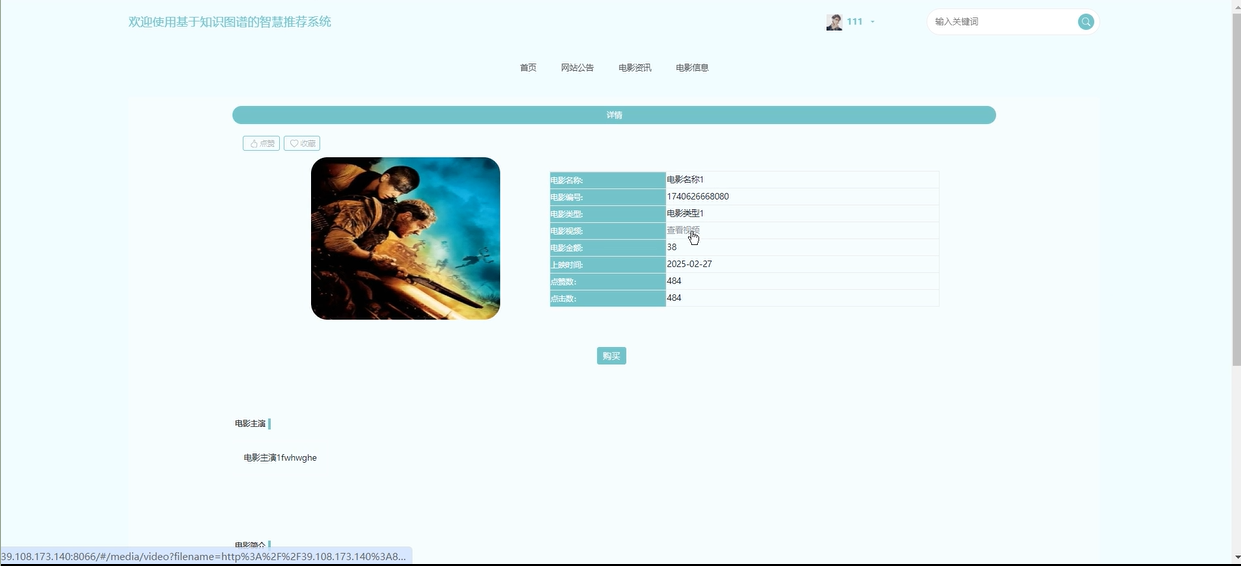
Task: Select the date 2025-02-27
Action: pyautogui.click(x=689, y=264)
